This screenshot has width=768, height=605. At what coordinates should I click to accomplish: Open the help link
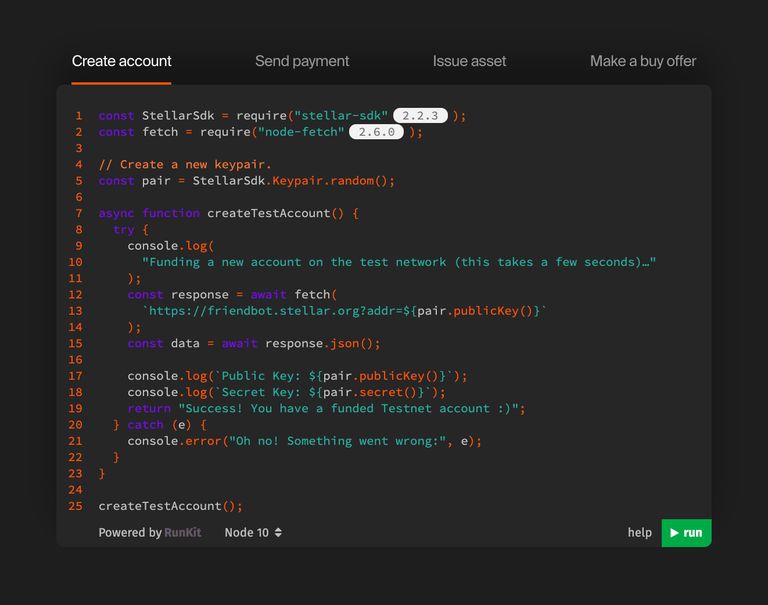(639, 533)
